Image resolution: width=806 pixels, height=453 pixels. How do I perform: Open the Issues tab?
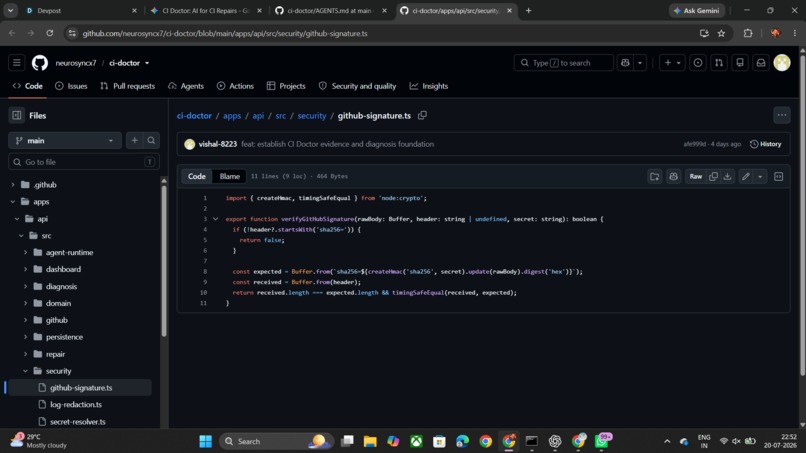click(71, 86)
